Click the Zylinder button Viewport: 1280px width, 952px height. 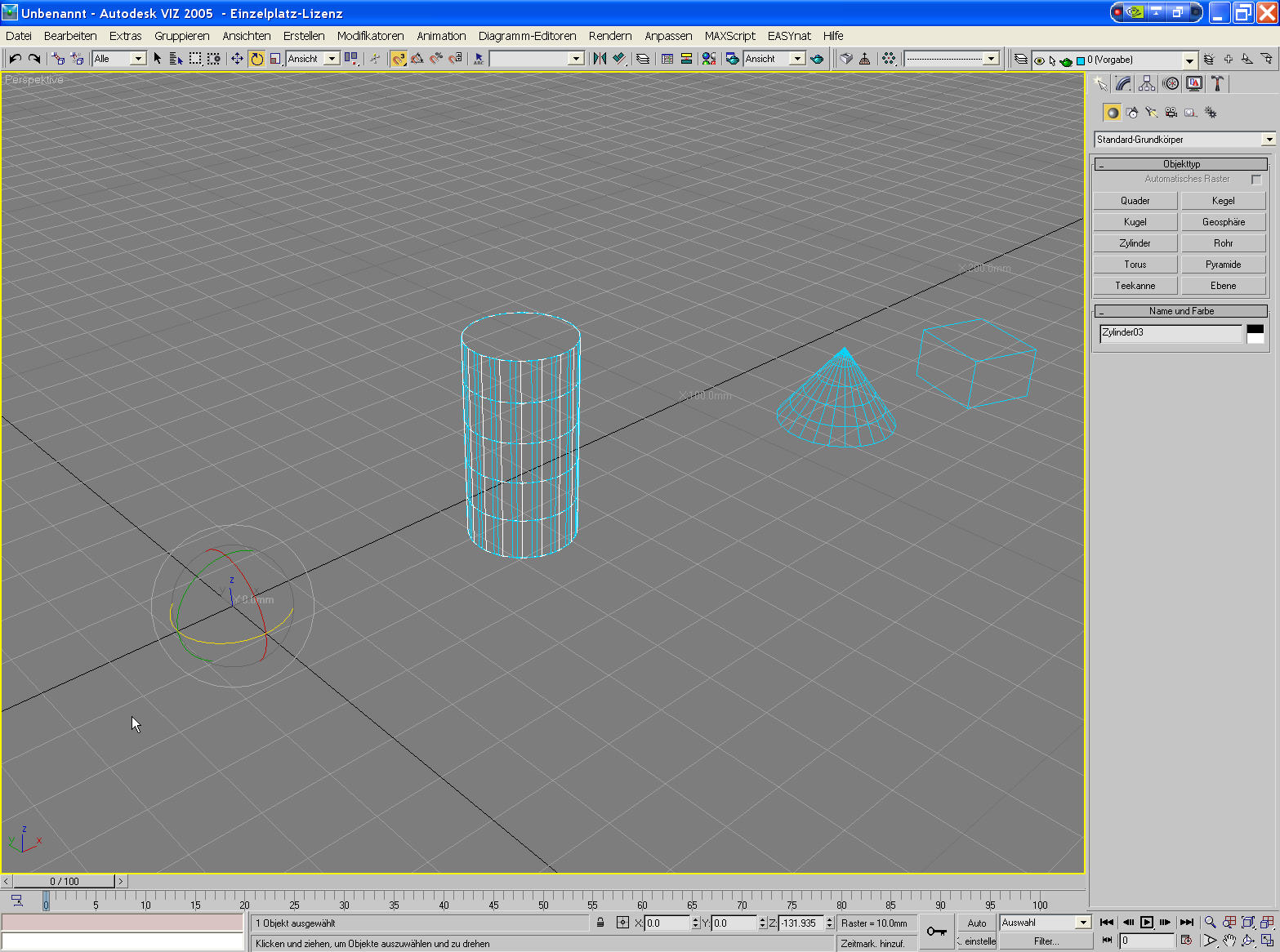tap(1135, 243)
